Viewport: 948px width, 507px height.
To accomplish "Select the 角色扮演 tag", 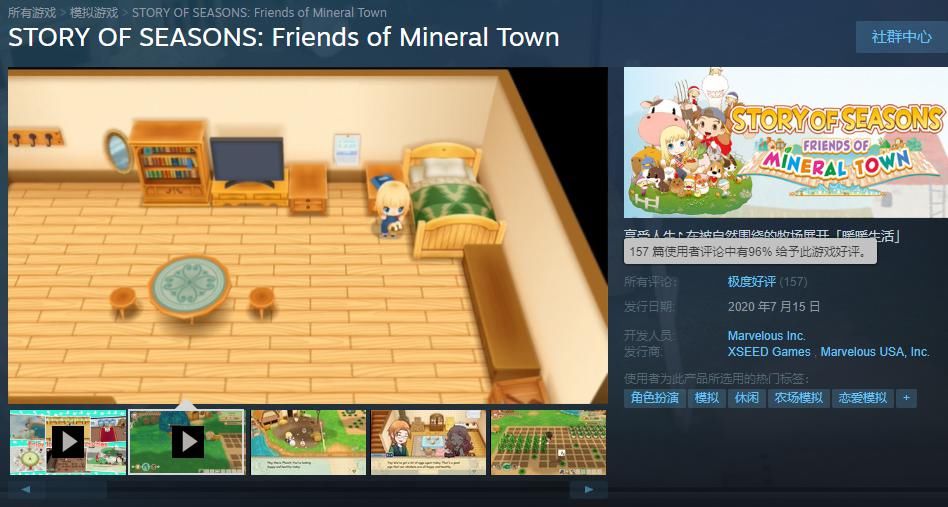I will [x=655, y=398].
